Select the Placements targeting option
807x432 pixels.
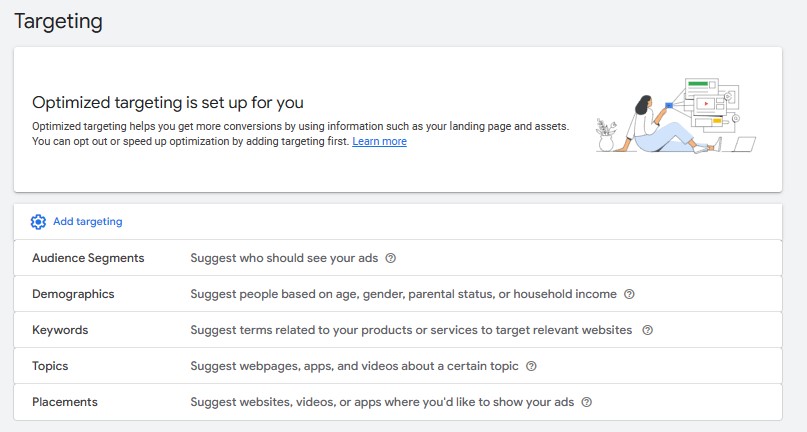click(x=65, y=402)
